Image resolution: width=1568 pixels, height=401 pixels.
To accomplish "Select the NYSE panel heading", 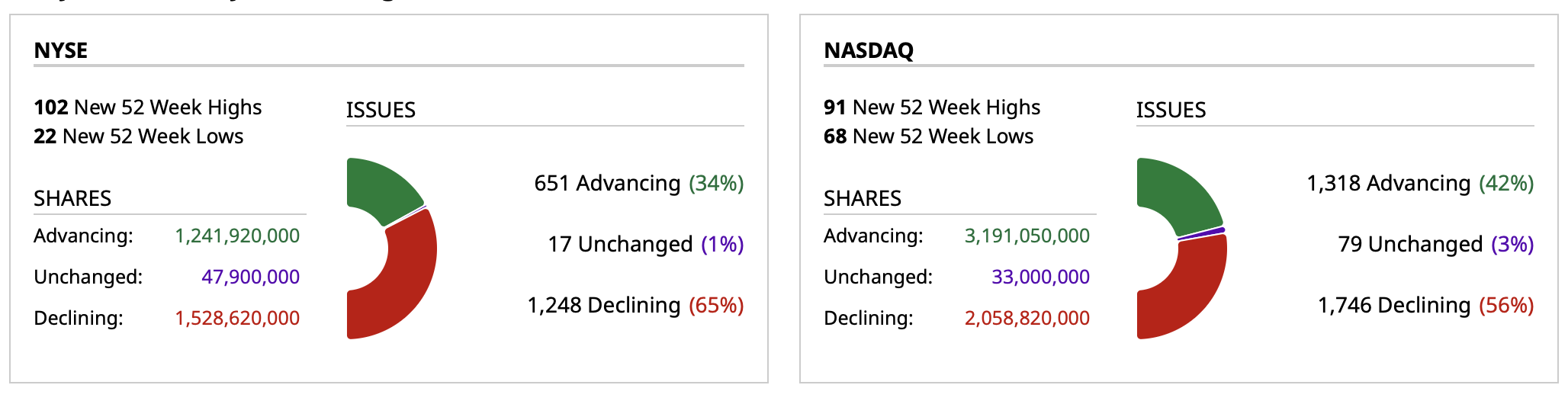I will 61,50.
